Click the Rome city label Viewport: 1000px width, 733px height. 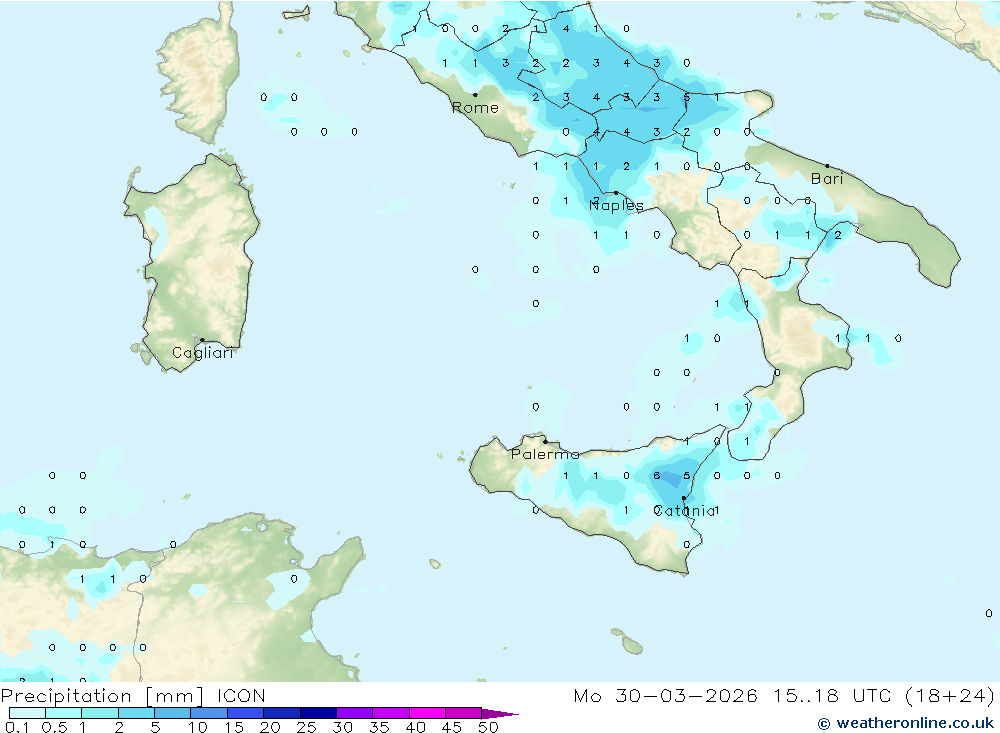coord(475,108)
